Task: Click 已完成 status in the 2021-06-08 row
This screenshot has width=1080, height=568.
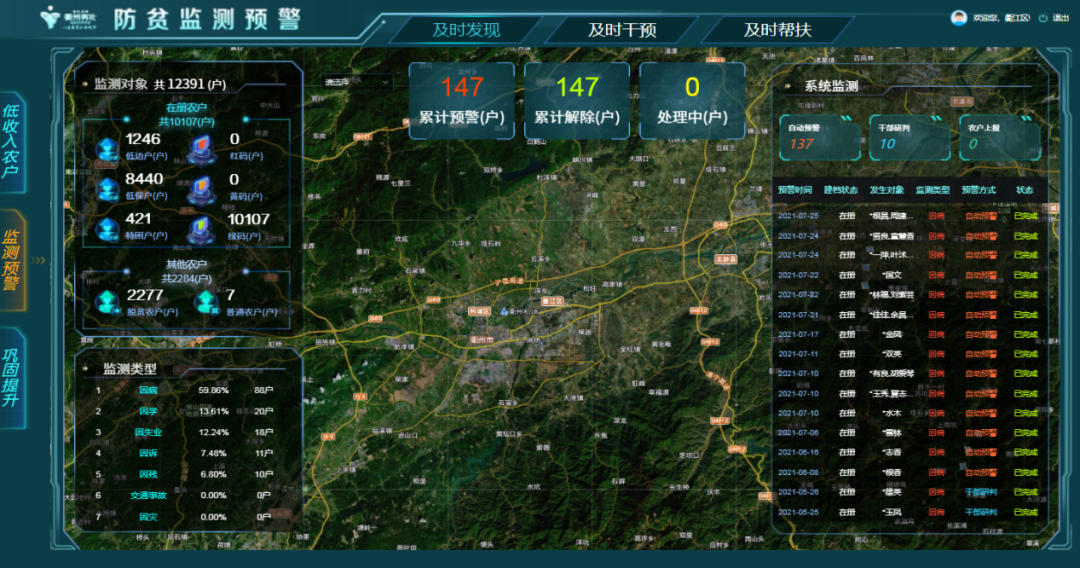Action: coord(1025,472)
